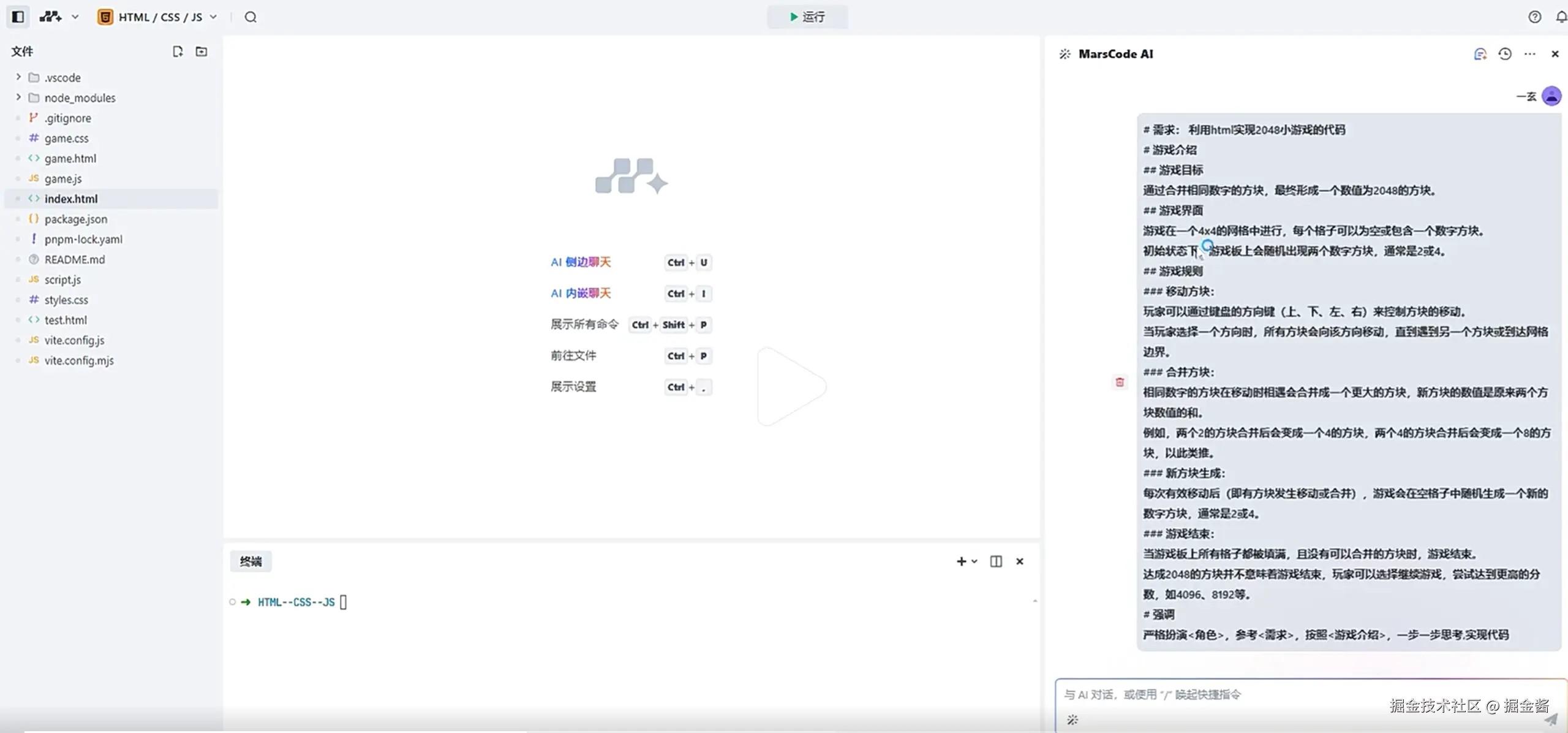Add a new terminal with plus icon
Viewport: 1568px width, 733px height.
coord(961,561)
